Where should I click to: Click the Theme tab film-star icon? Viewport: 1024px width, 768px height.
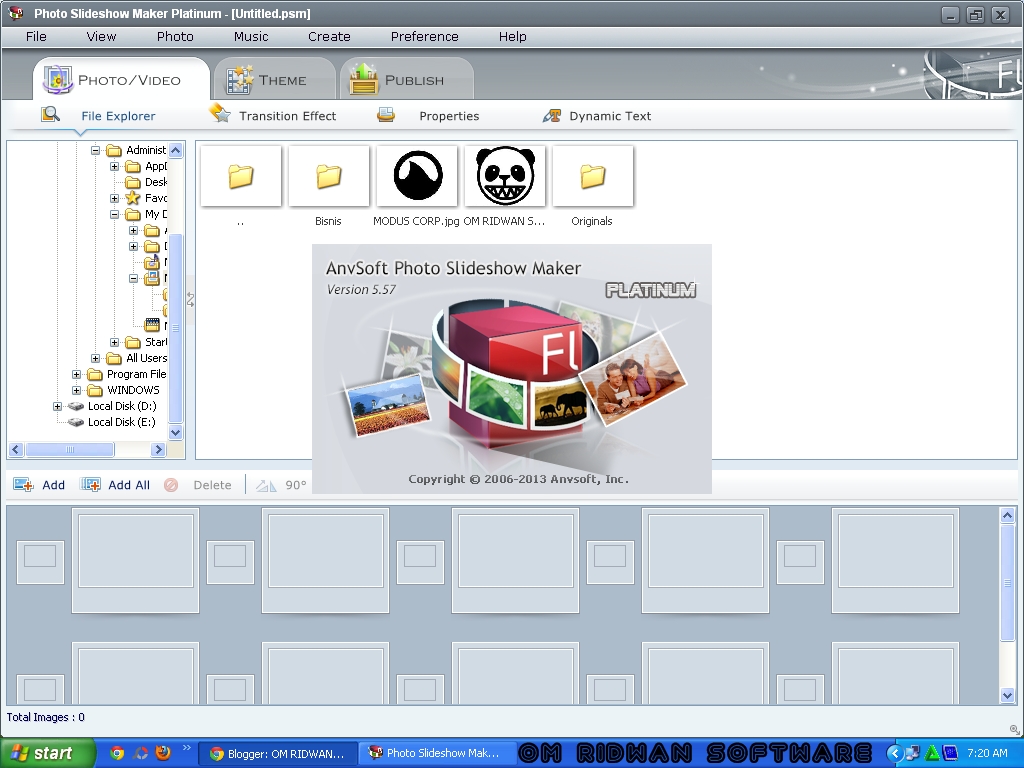pyautogui.click(x=239, y=80)
